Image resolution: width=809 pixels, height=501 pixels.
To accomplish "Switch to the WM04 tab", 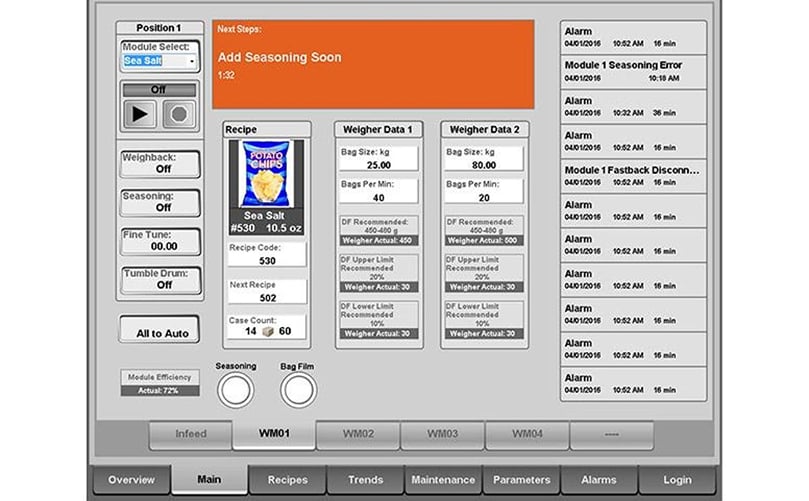I will [527, 435].
